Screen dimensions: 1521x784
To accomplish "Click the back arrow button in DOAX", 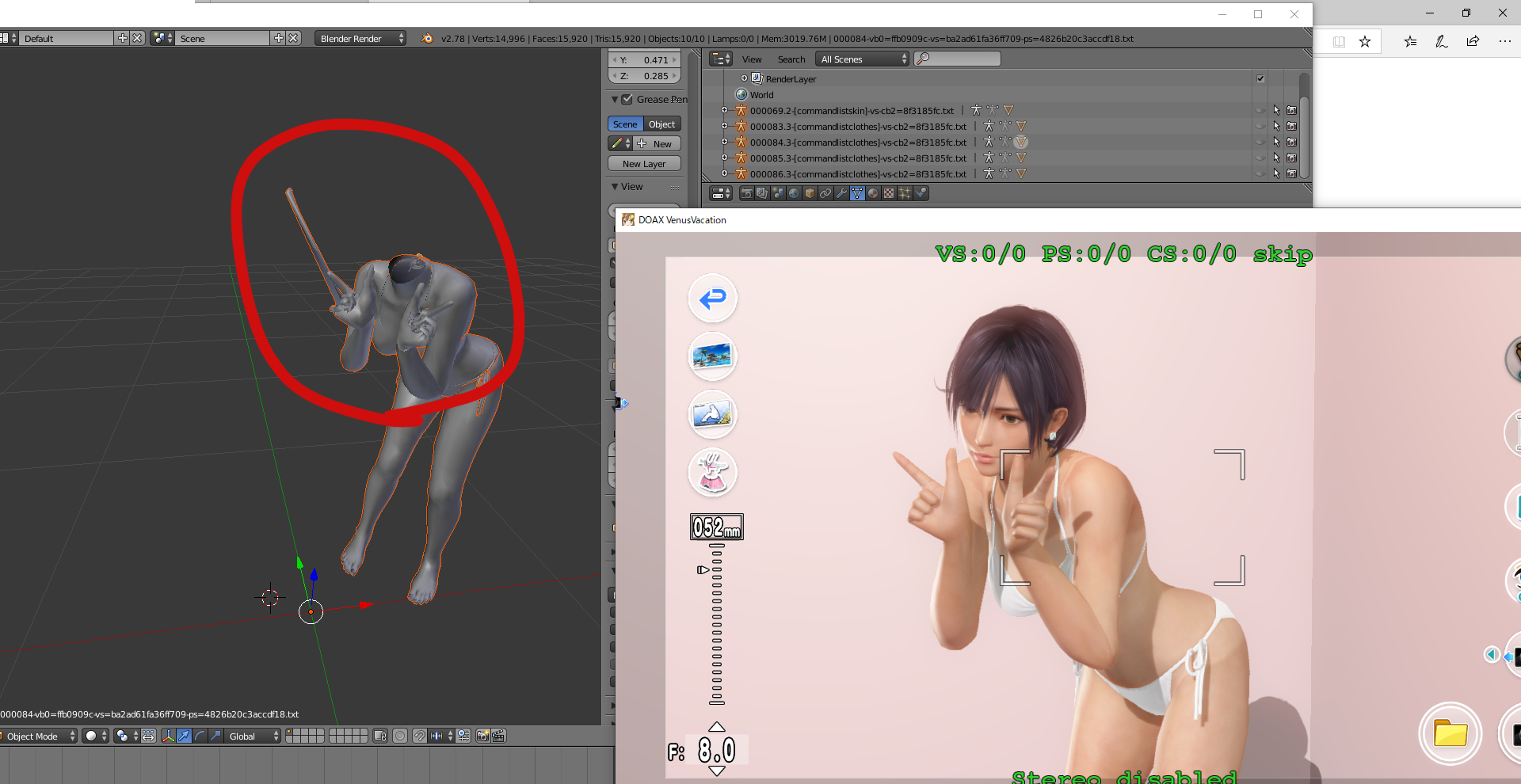I will click(x=713, y=299).
